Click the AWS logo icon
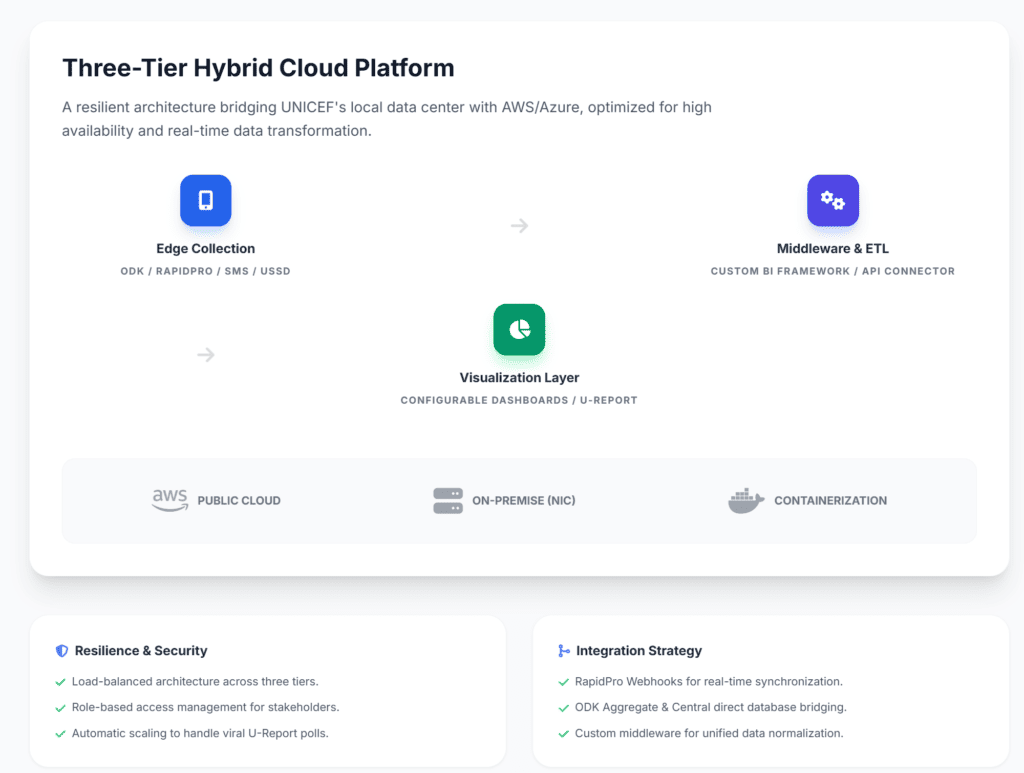 pos(169,500)
